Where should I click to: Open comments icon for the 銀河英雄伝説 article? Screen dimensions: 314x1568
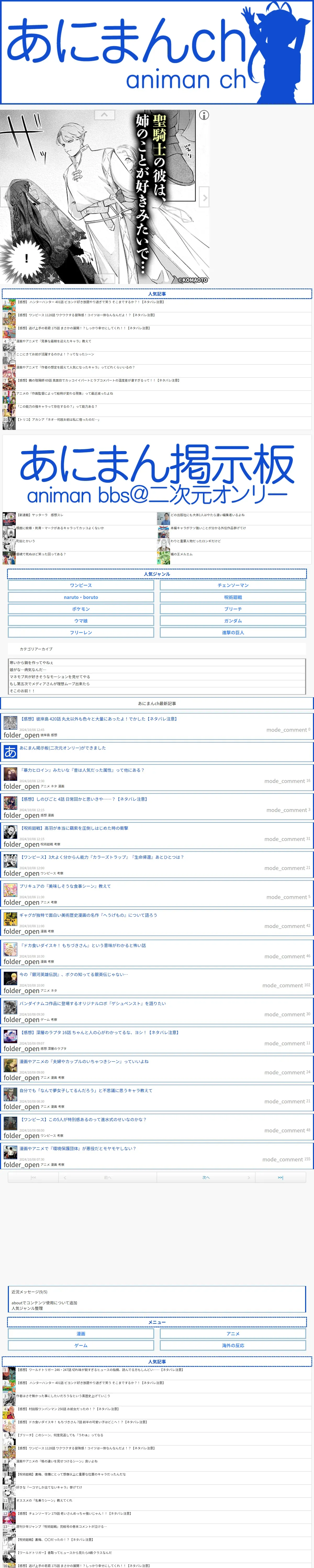(283, 985)
